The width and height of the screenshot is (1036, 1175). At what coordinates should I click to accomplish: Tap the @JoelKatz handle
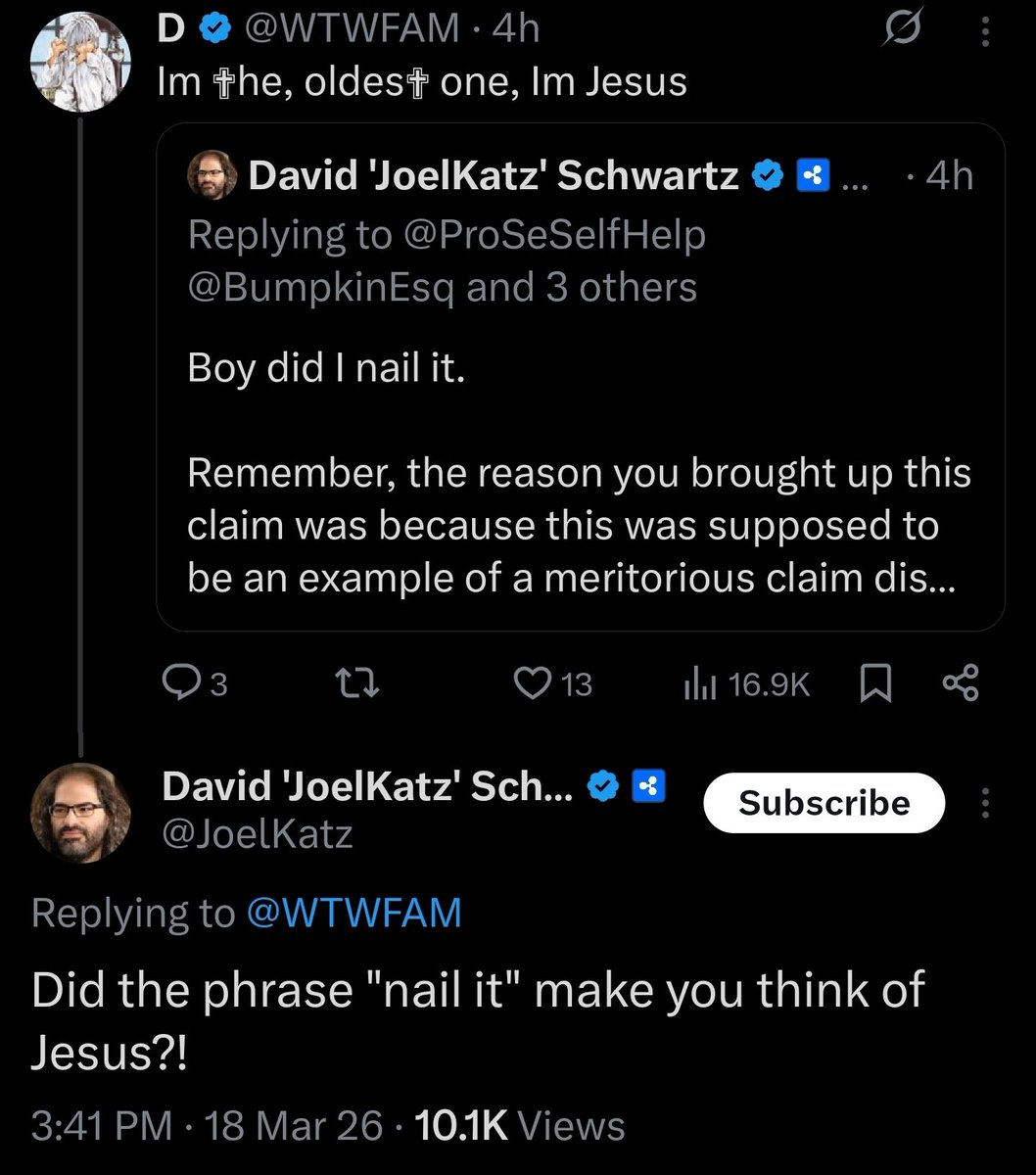tap(258, 834)
